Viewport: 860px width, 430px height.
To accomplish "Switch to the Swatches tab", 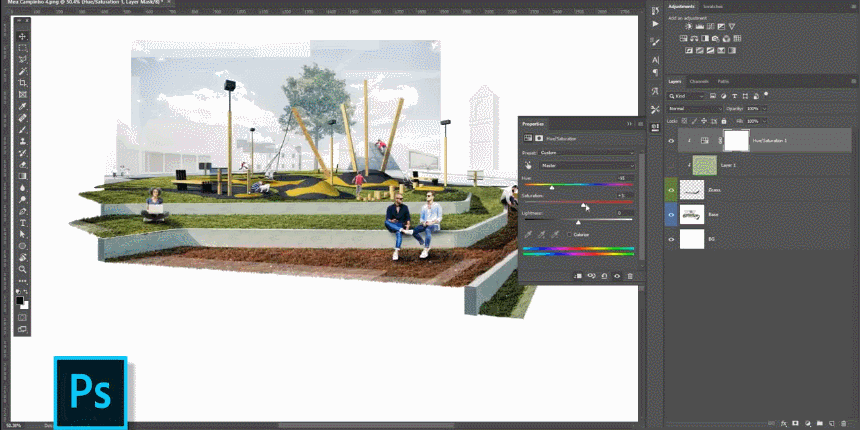I will [x=712, y=7].
